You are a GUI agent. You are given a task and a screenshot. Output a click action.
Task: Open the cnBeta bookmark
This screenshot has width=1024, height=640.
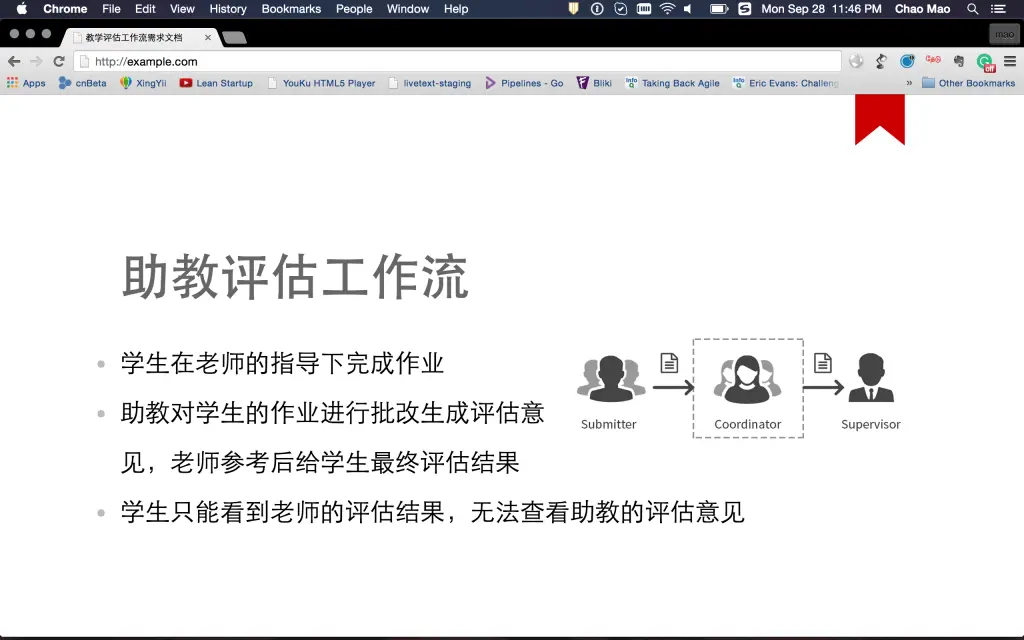[x=82, y=83]
